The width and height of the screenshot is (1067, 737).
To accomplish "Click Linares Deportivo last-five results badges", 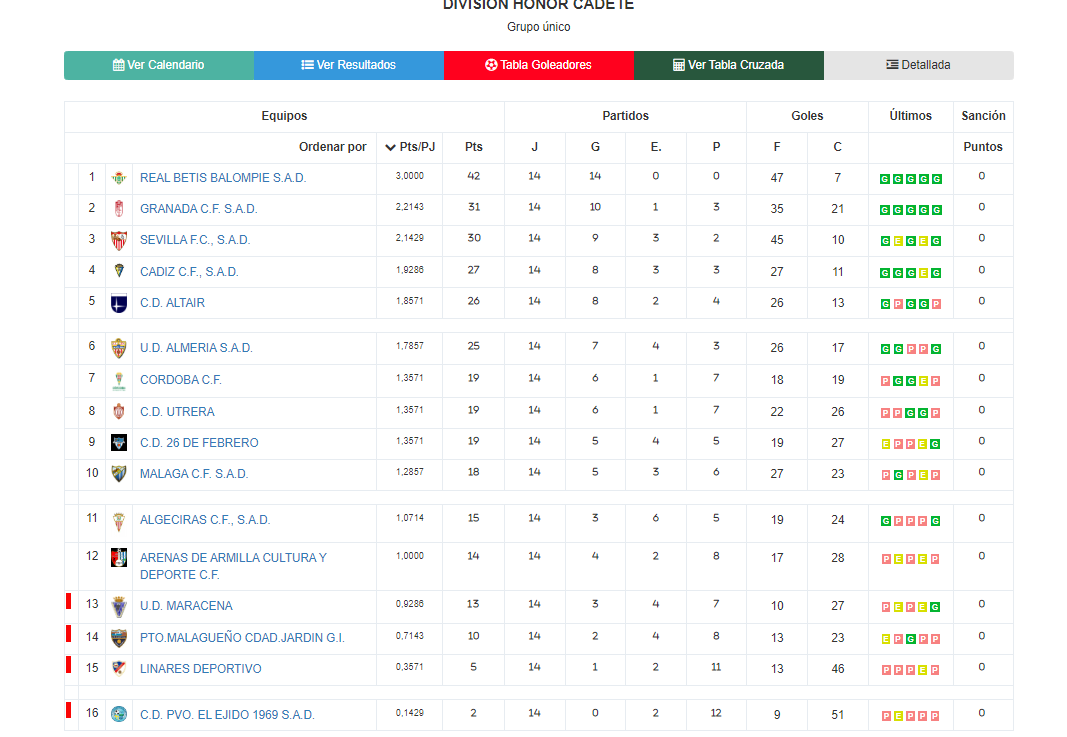I will coord(910,670).
